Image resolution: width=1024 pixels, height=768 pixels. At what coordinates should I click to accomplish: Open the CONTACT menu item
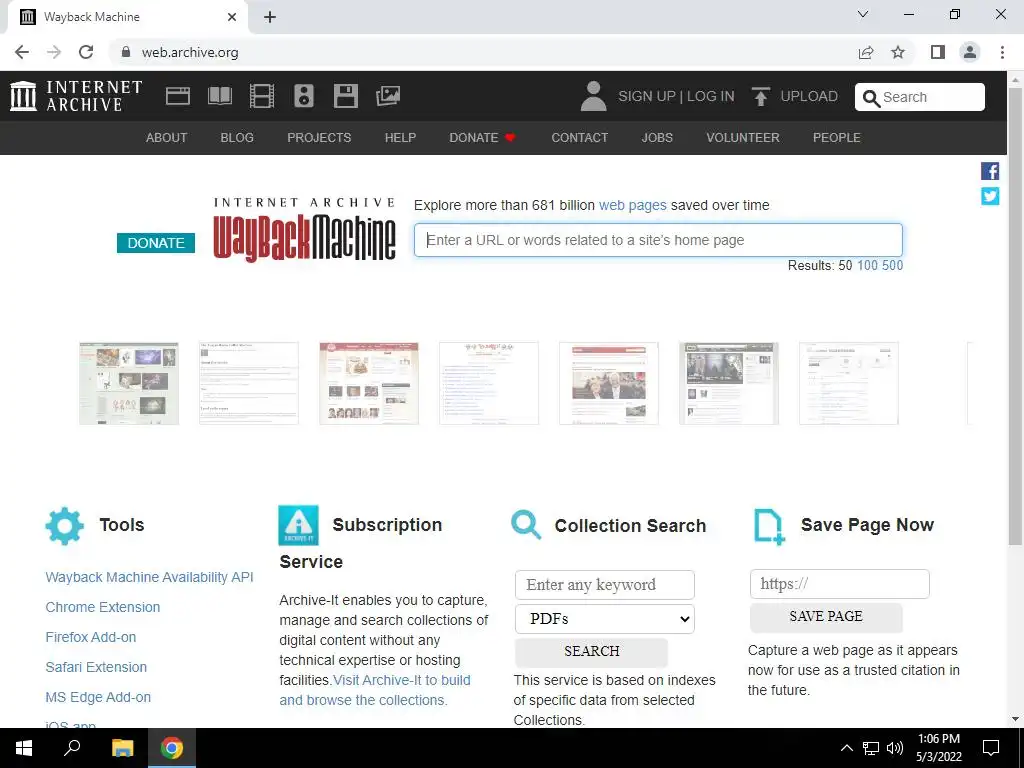point(579,138)
